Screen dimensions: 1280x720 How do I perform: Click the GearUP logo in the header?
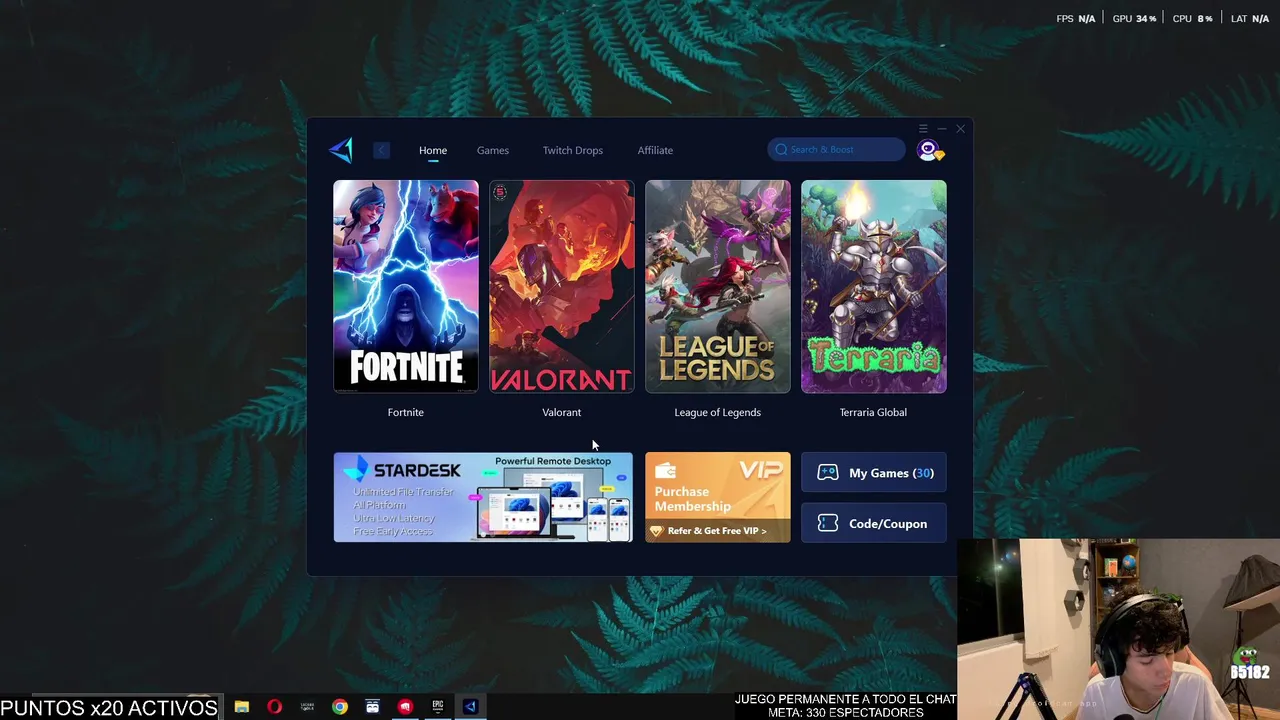pos(341,150)
